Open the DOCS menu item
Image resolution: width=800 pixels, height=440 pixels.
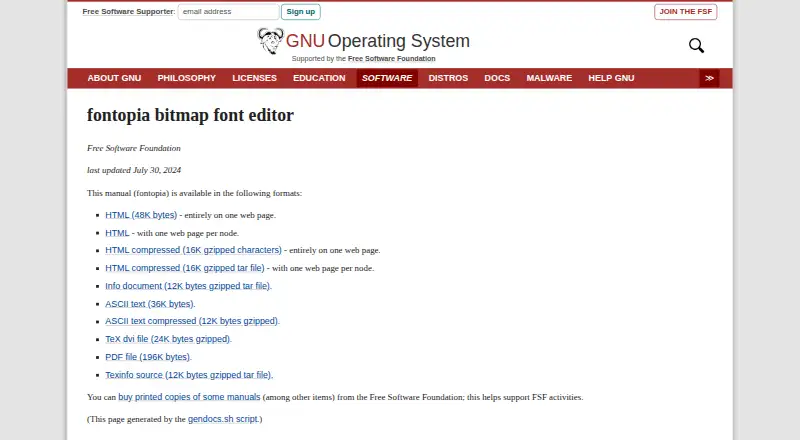(497, 78)
